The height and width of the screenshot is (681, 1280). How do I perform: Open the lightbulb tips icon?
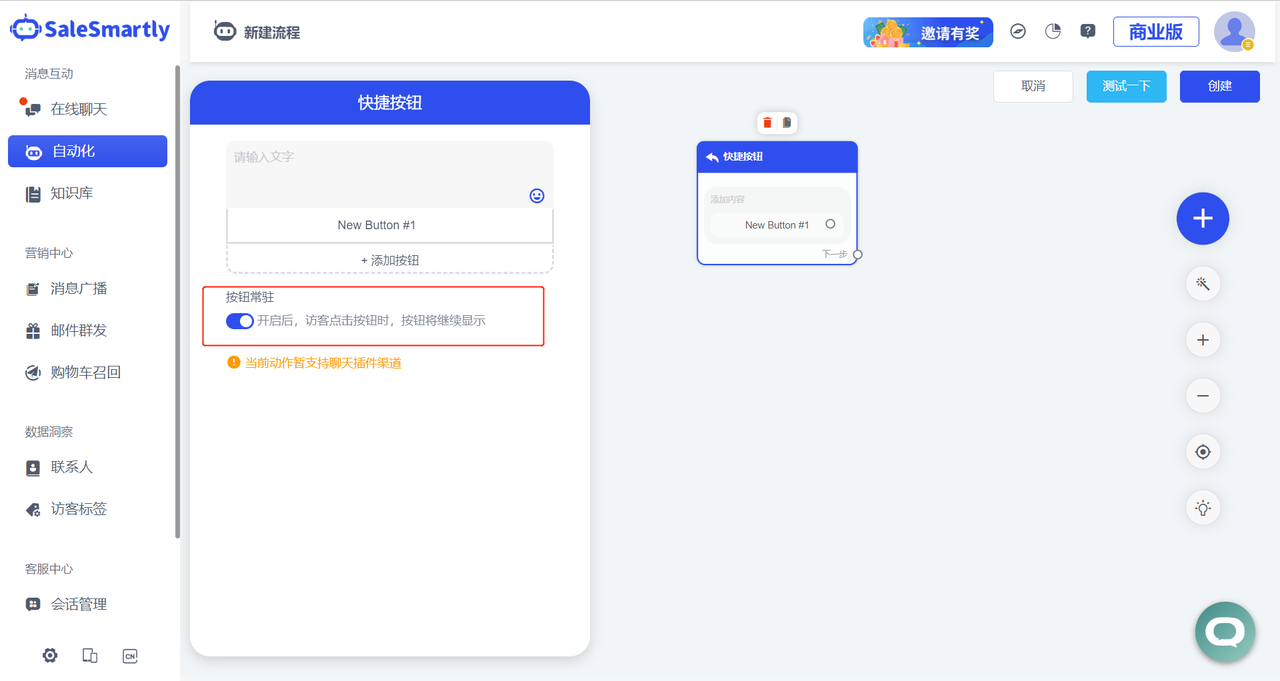[x=1203, y=508]
